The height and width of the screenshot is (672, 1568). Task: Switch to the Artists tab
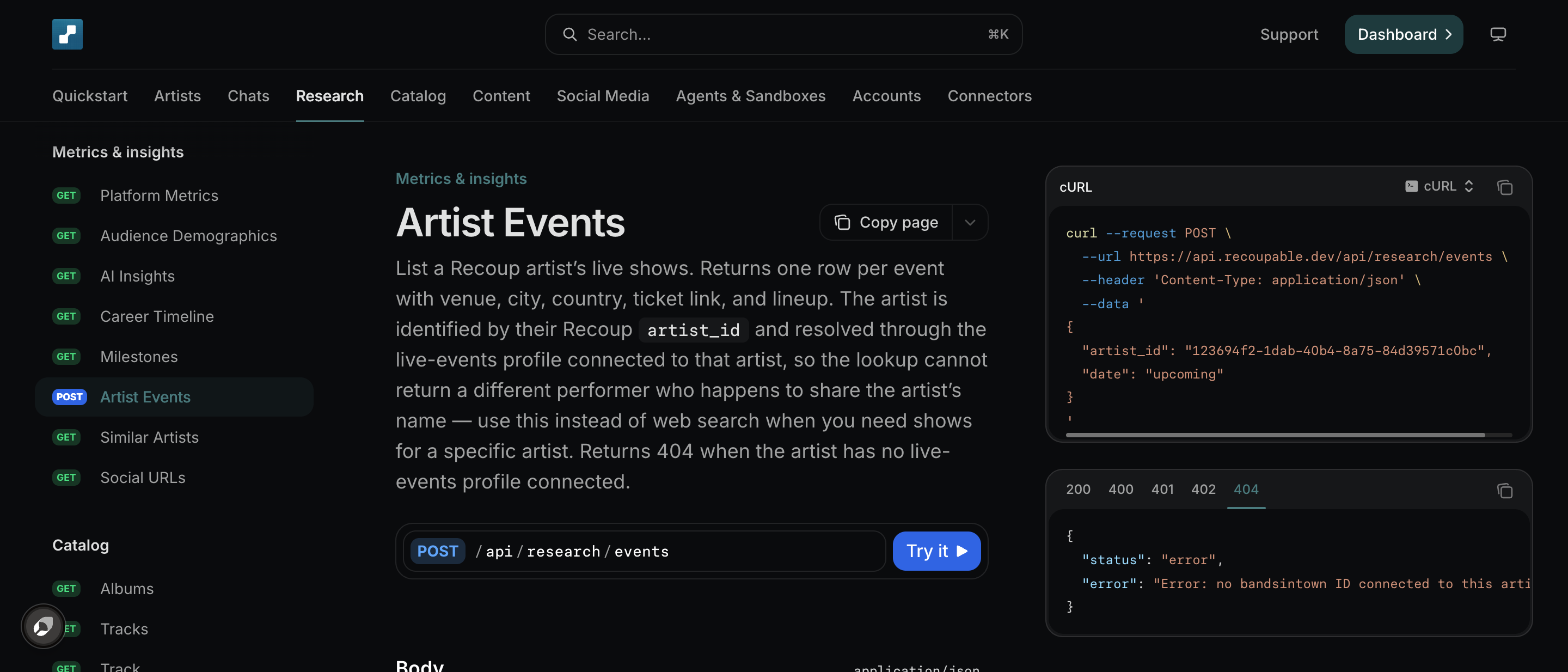click(177, 95)
